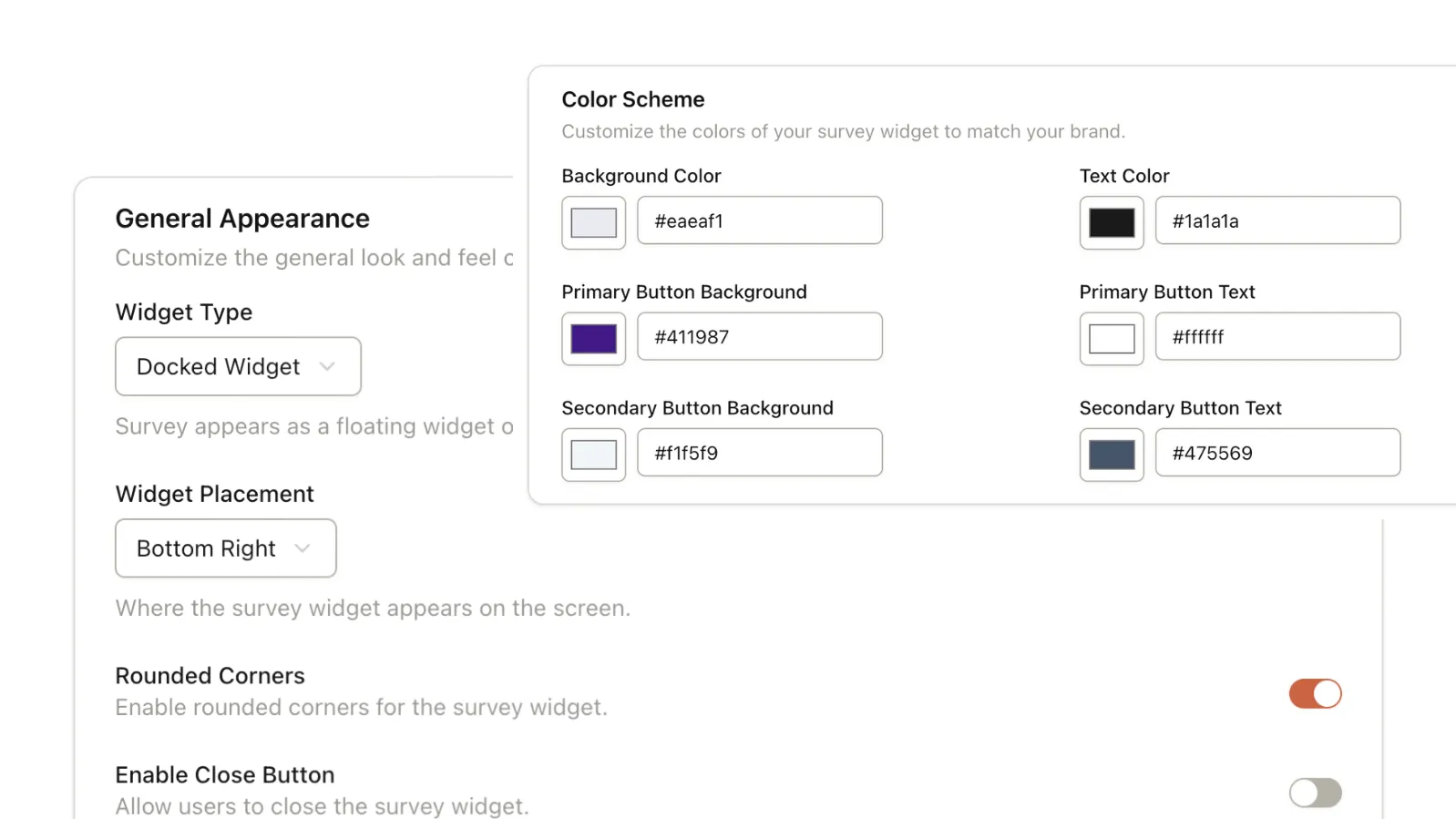Enable the Close Button toggle
The width and height of the screenshot is (1456, 819).
tap(1315, 792)
